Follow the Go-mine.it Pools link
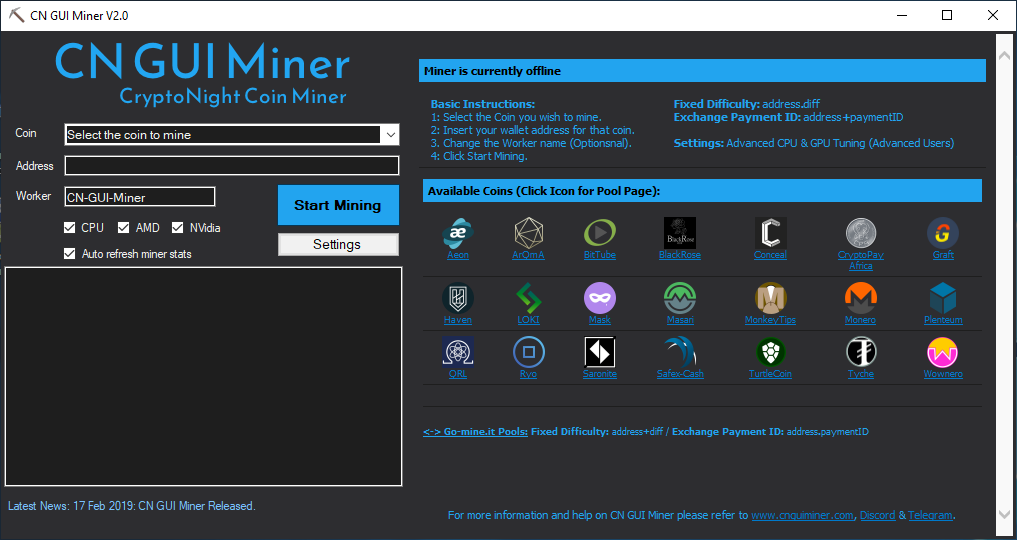Screen dimensions: 1017x540 (x=475, y=432)
